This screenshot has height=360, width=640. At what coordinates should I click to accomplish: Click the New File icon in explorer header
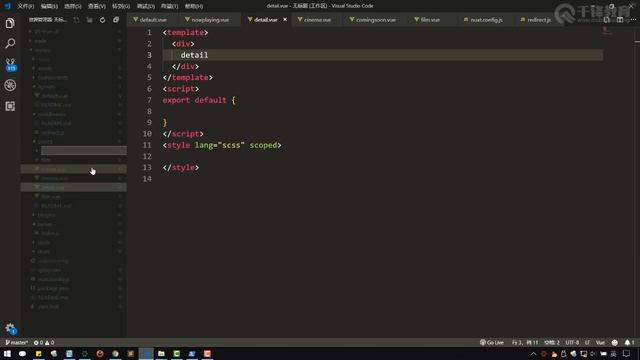[76, 20]
